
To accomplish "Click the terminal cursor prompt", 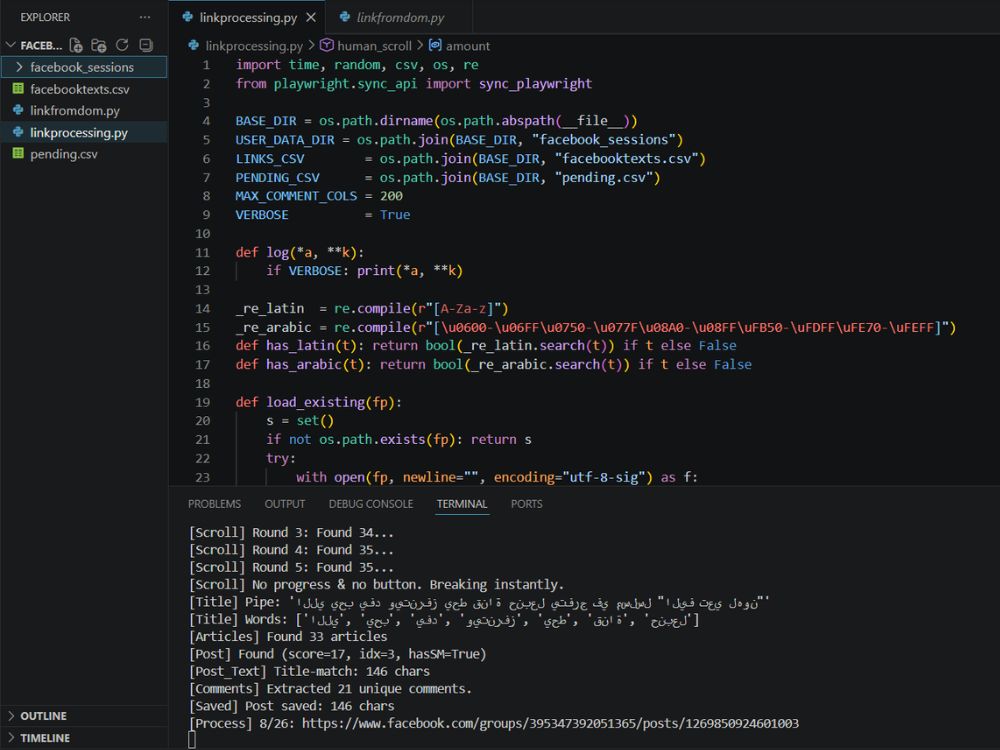I will click(192, 740).
